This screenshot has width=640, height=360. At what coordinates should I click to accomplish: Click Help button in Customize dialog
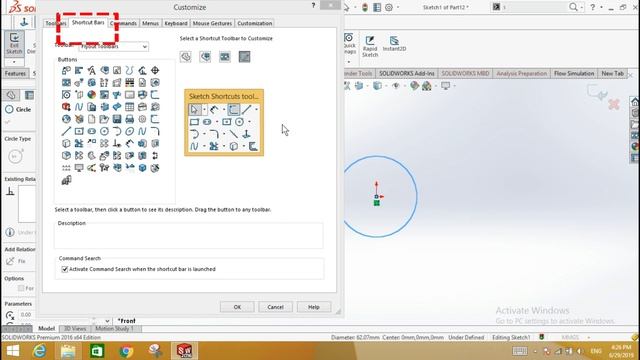pyautogui.click(x=313, y=307)
